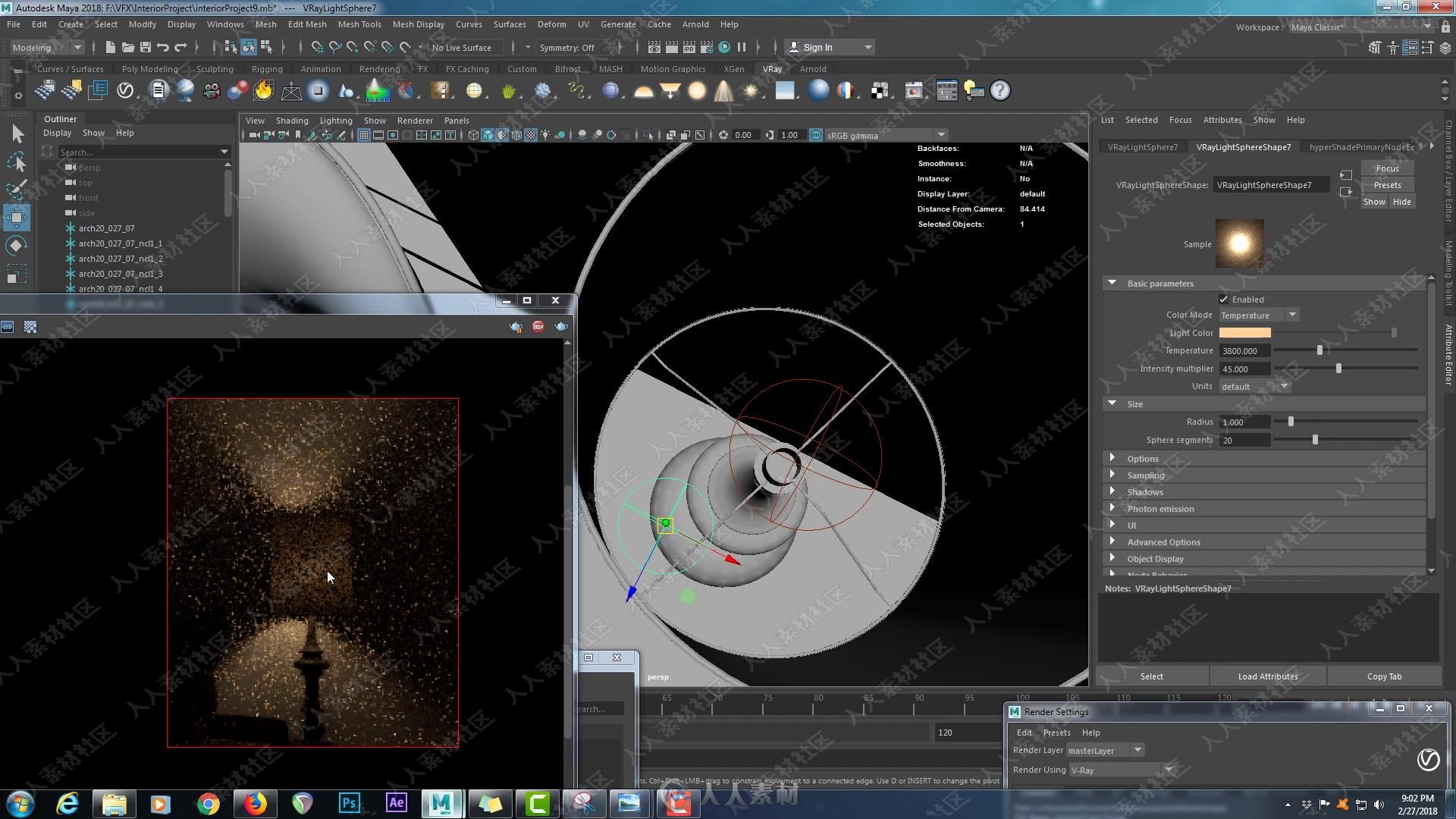Switch to the VRayLightSphere7 tab

[1142, 147]
